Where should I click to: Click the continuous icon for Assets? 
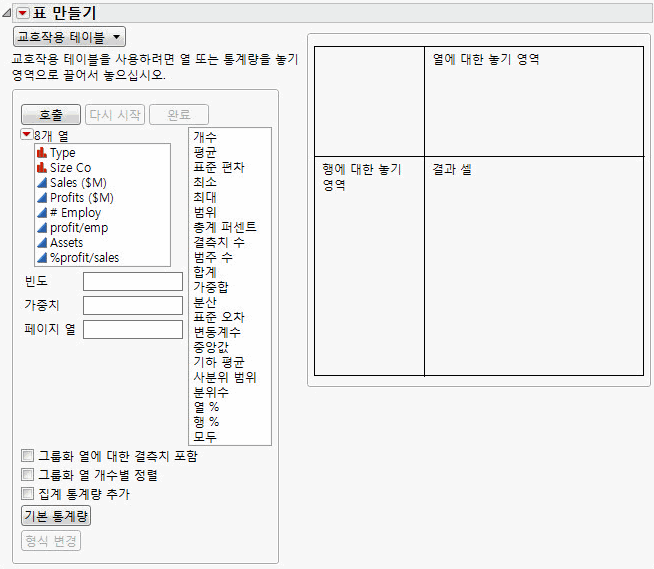coord(42,243)
